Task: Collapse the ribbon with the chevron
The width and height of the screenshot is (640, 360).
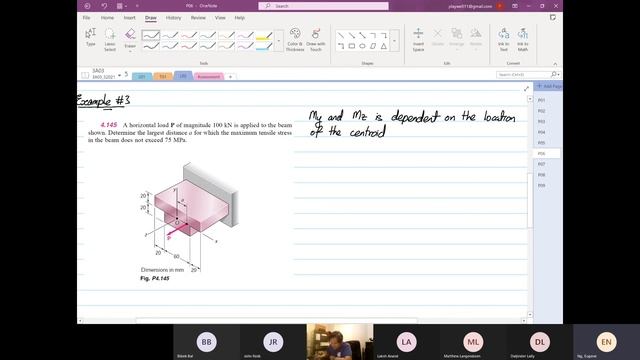Action: click(x=555, y=64)
